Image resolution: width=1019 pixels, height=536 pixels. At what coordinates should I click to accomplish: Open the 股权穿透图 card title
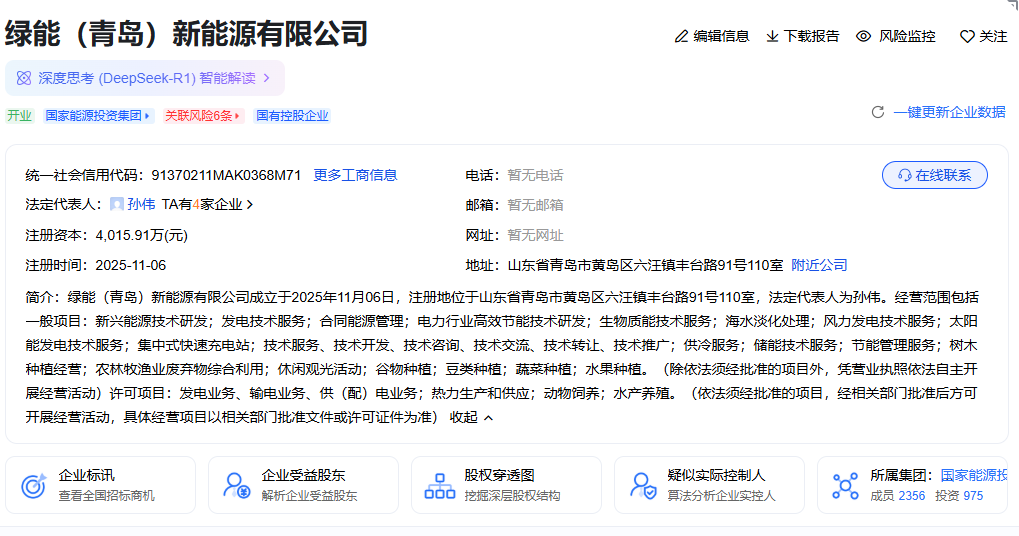click(499, 476)
